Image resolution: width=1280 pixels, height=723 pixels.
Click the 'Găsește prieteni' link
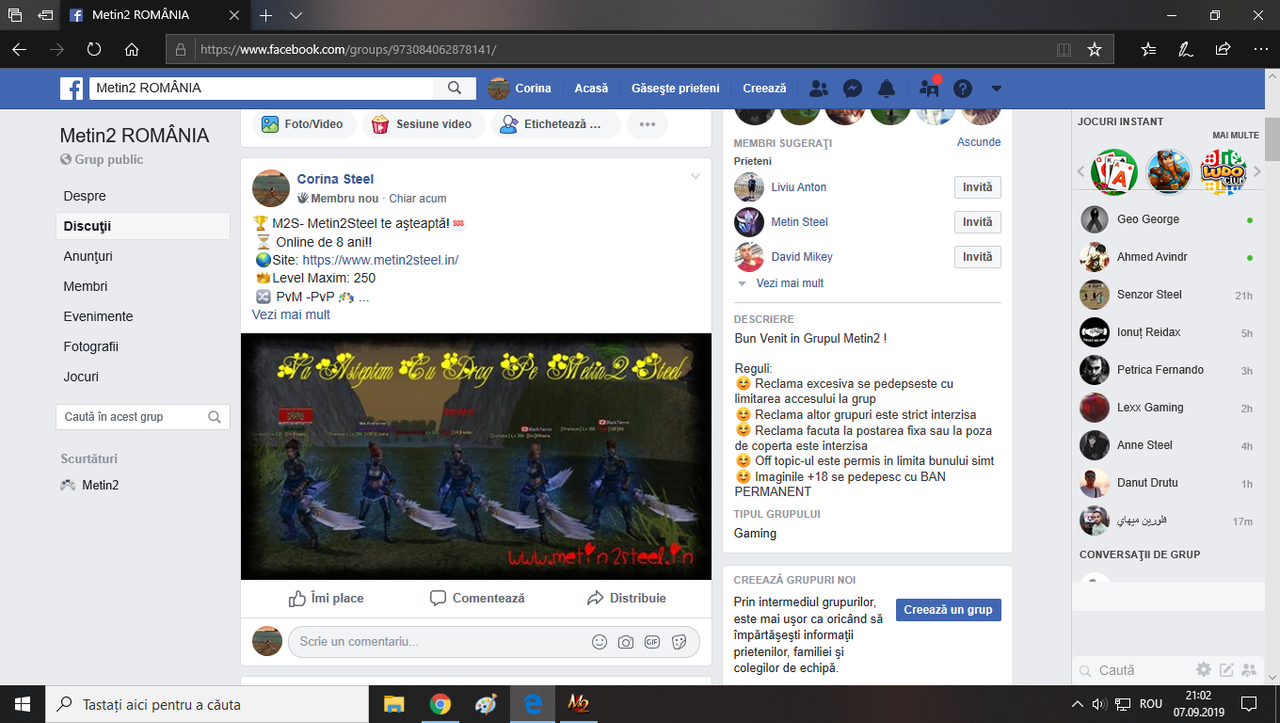(675, 88)
